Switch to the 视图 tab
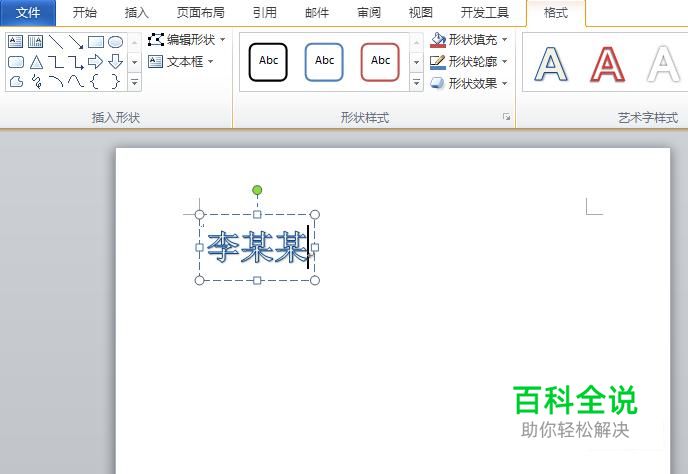Screen dimensions: 688x474 coord(421,13)
